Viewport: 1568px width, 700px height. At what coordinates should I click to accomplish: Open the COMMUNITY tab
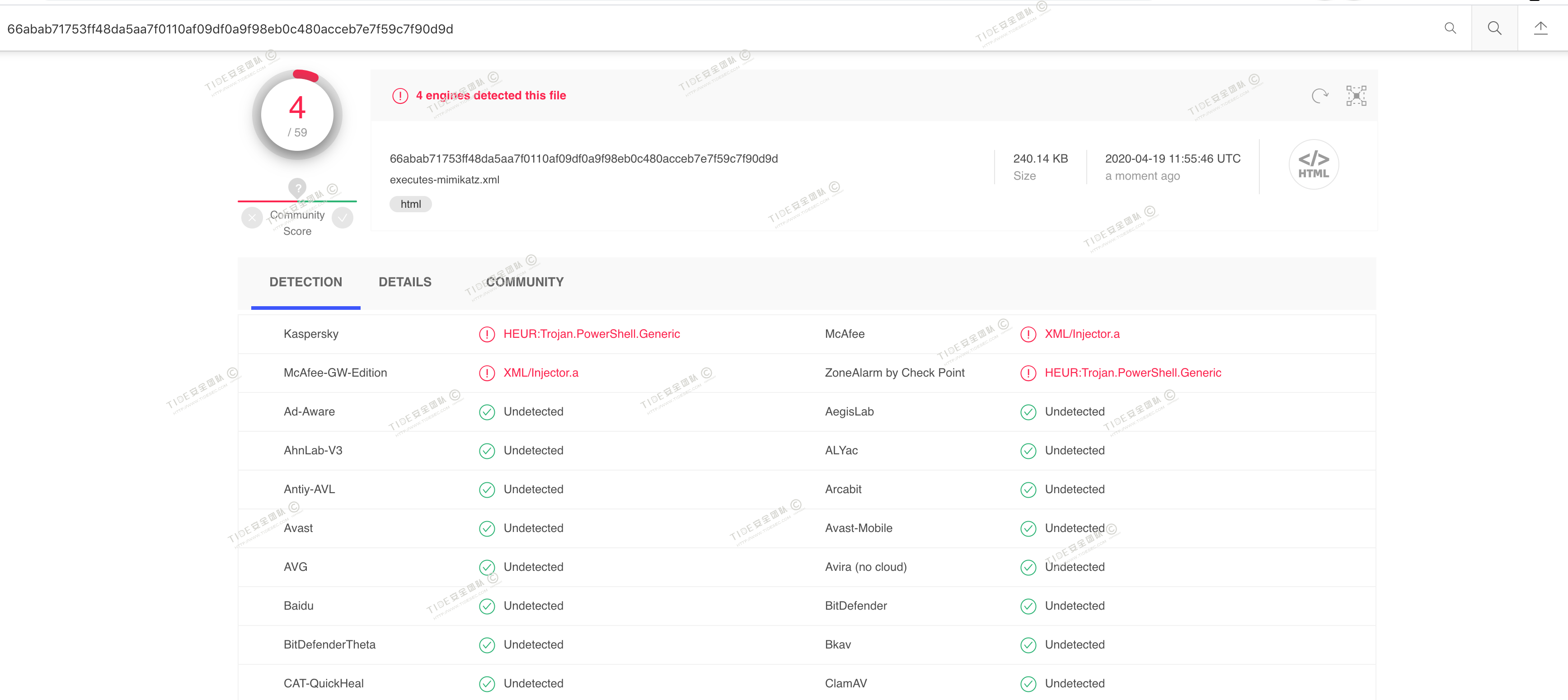(524, 282)
